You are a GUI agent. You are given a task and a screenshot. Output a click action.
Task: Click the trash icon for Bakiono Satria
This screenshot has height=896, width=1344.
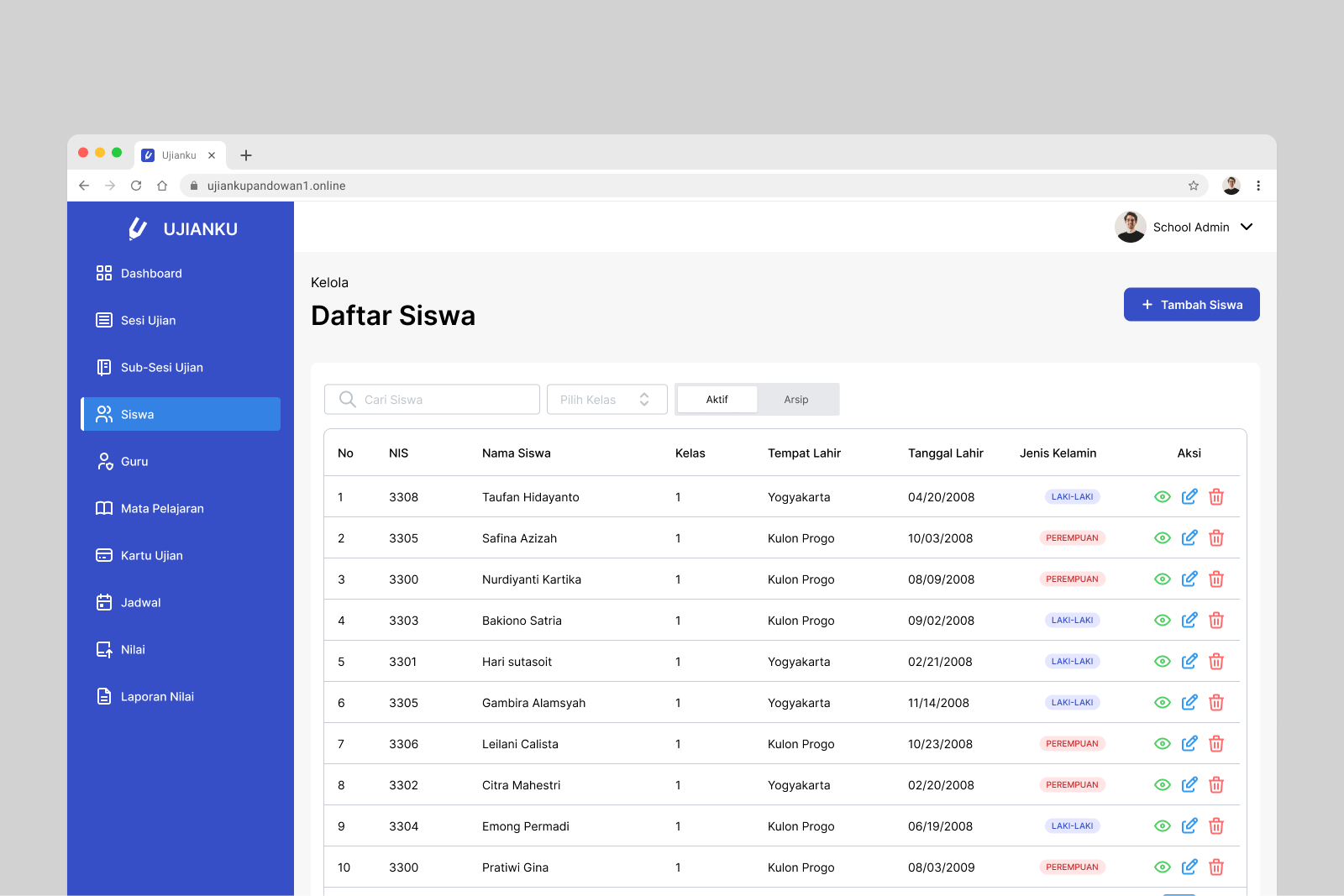coord(1215,621)
